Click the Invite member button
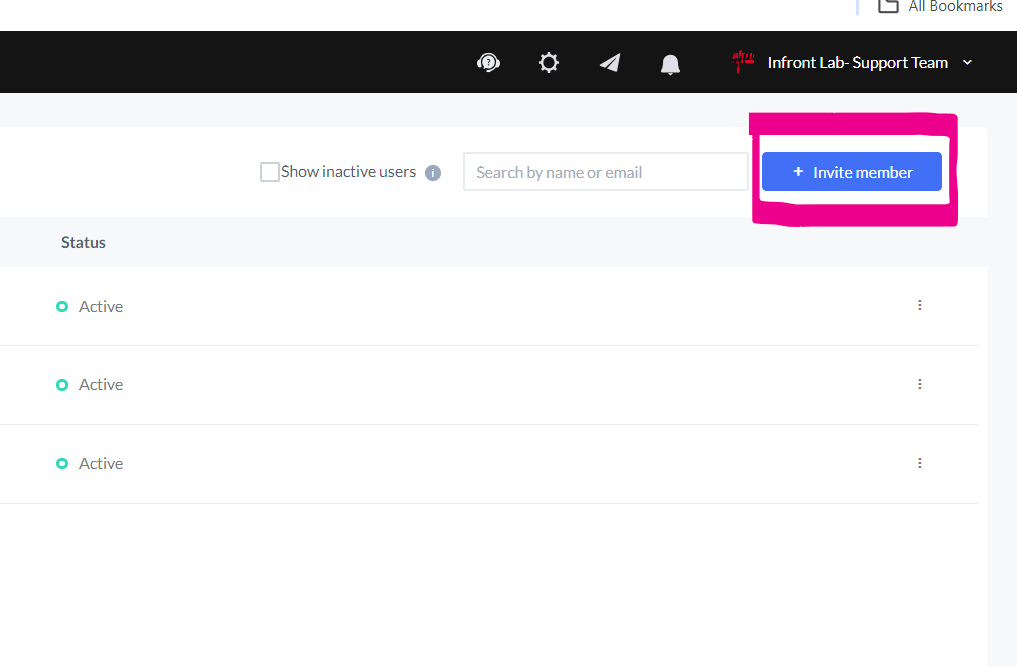This screenshot has height=667, width=1017. [x=851, y=171]
